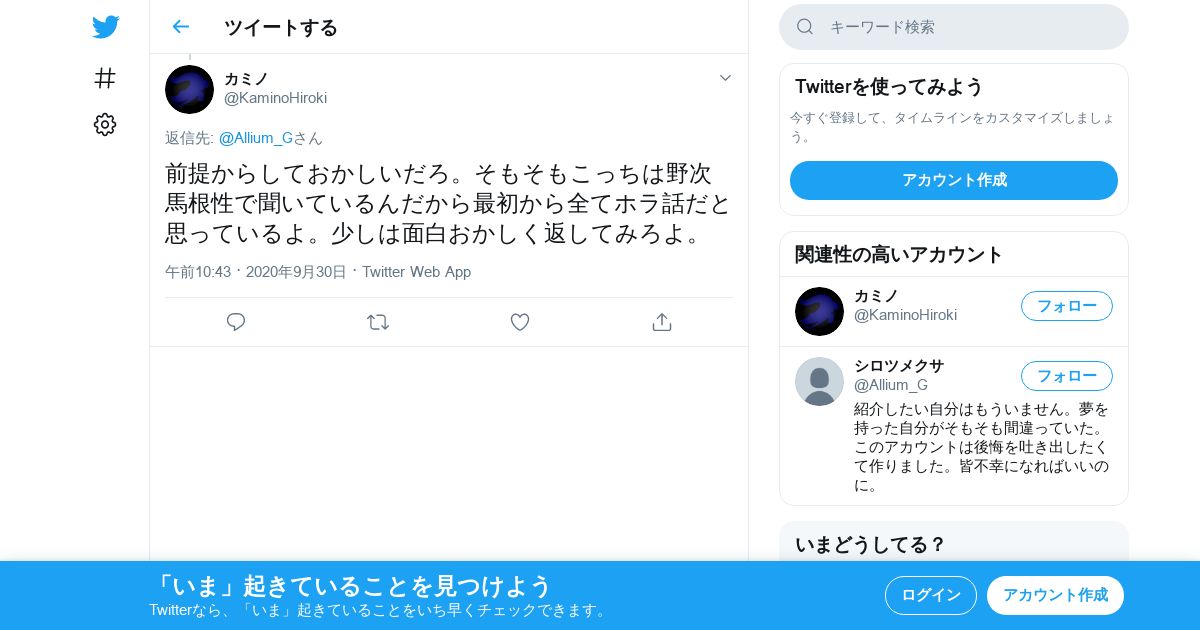1200x630 pixels.
Task: Click the share tweet icon
Action: tap(661, 322)
